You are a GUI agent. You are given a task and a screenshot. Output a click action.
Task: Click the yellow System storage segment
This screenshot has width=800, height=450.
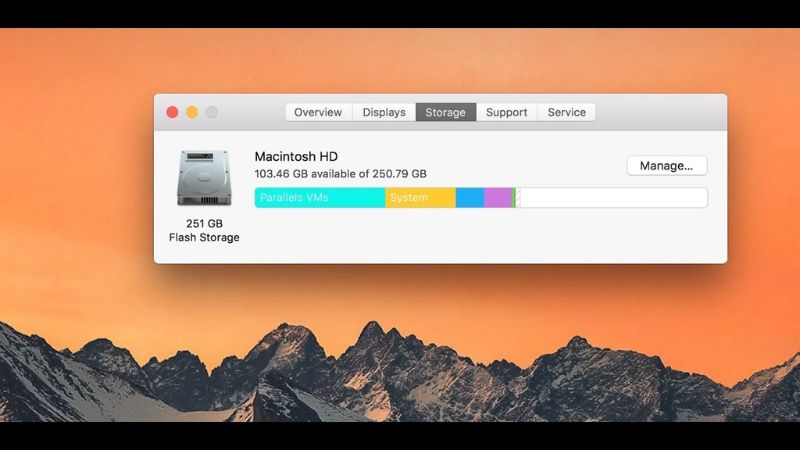(420, 198)
